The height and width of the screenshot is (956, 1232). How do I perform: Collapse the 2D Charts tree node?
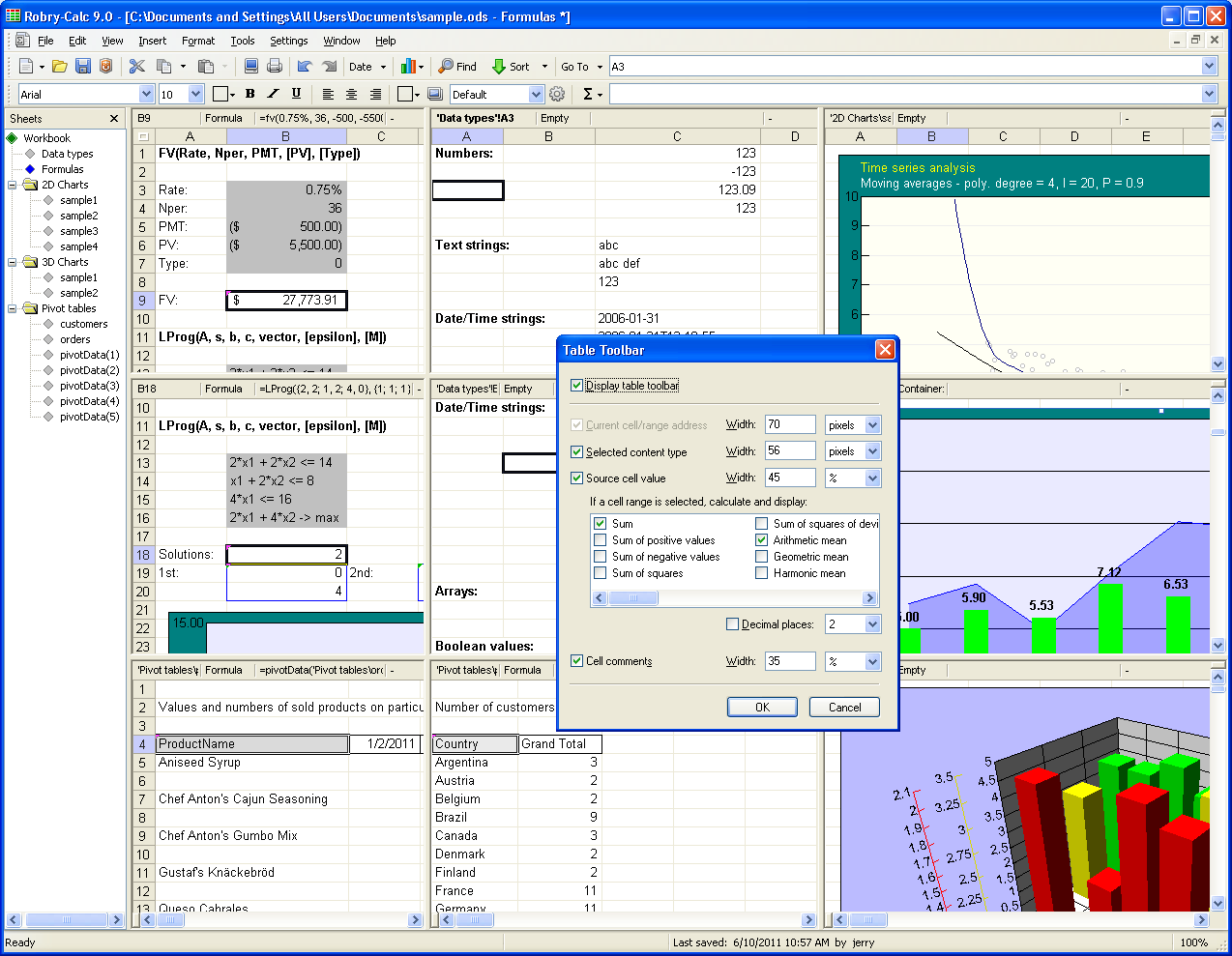coord(14,185)
